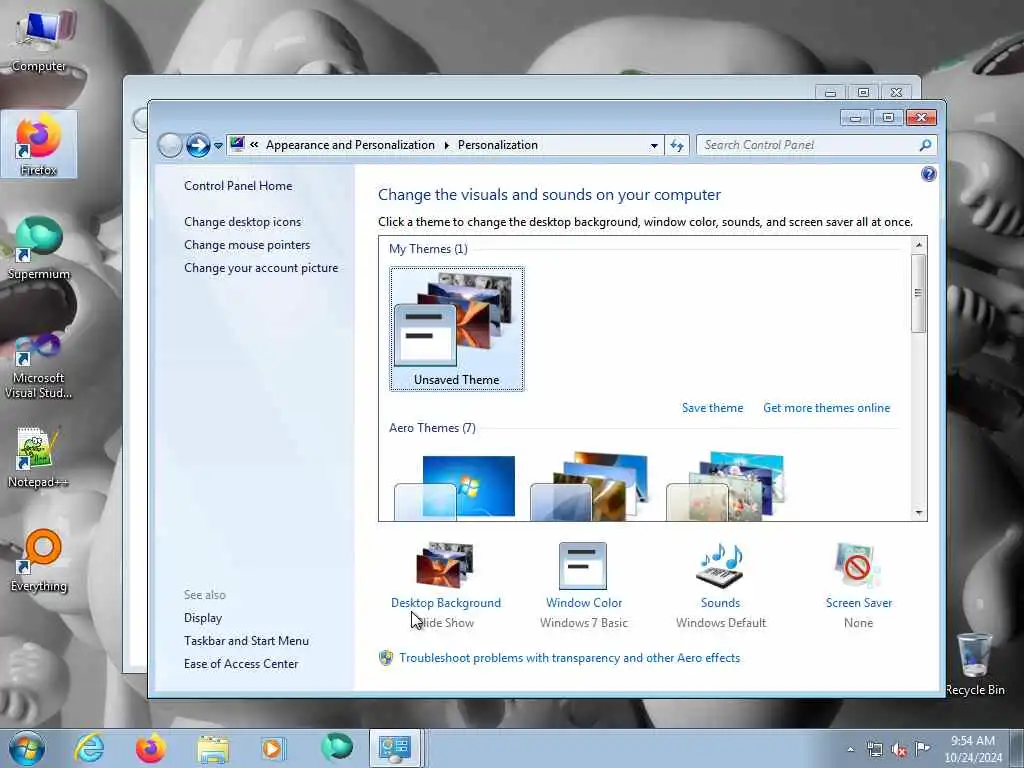Select the Architecture Aero theme thumbnail
1024x768 pixels.
click(590, 486)
